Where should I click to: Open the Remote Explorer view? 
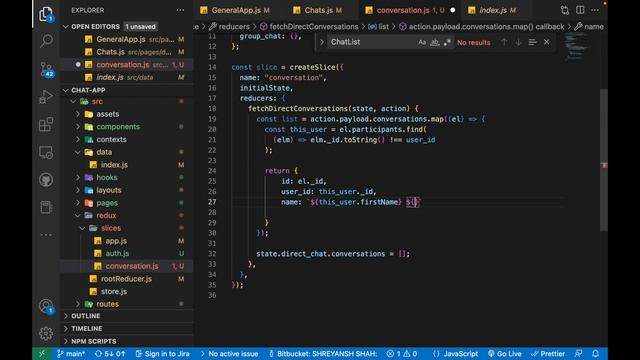tap(46, 152)
